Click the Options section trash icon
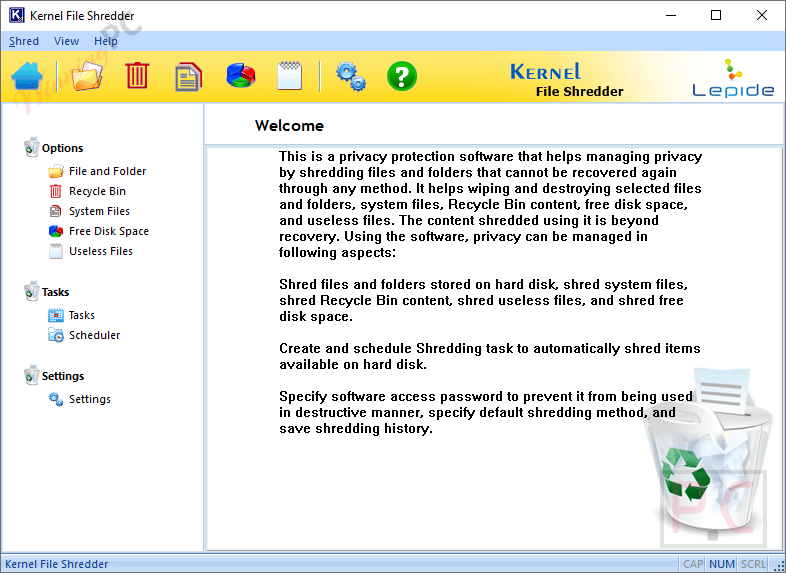786x573 pixels. coord(31,147)
